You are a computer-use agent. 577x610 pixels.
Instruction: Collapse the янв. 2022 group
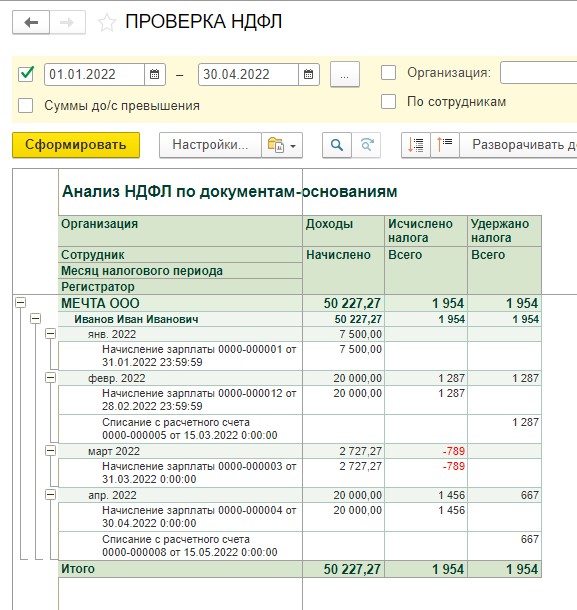point(51,333)
